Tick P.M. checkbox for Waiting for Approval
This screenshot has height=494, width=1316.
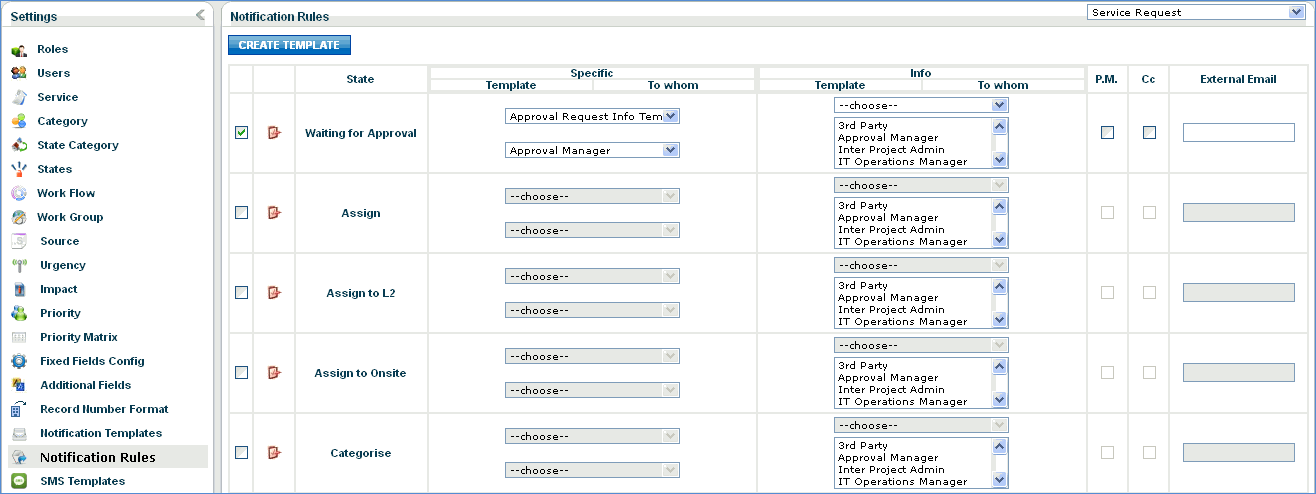(x=1107, y=133)
